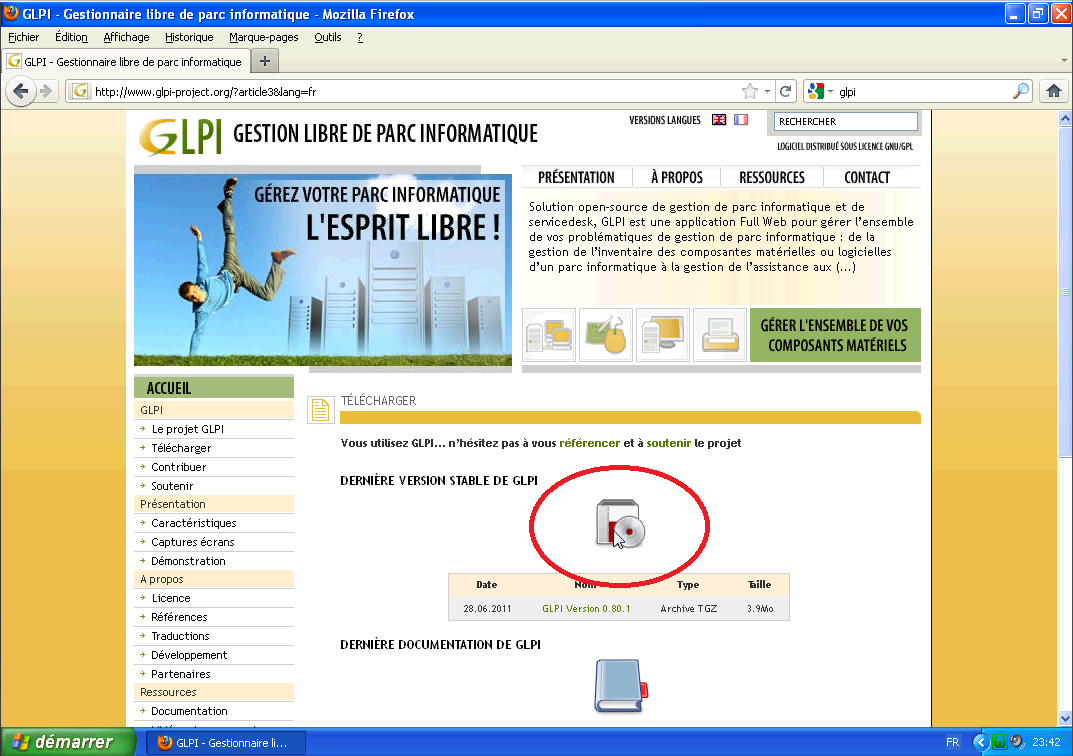The width and height of the screenshot is (1073, 756).
Task: Open the CONTACT site tab
Action: [867, 177]
